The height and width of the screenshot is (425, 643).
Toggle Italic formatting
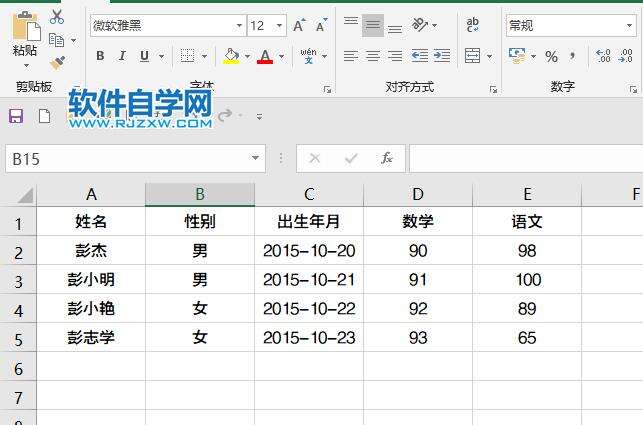pyautogui.click(x=122, y=56)
